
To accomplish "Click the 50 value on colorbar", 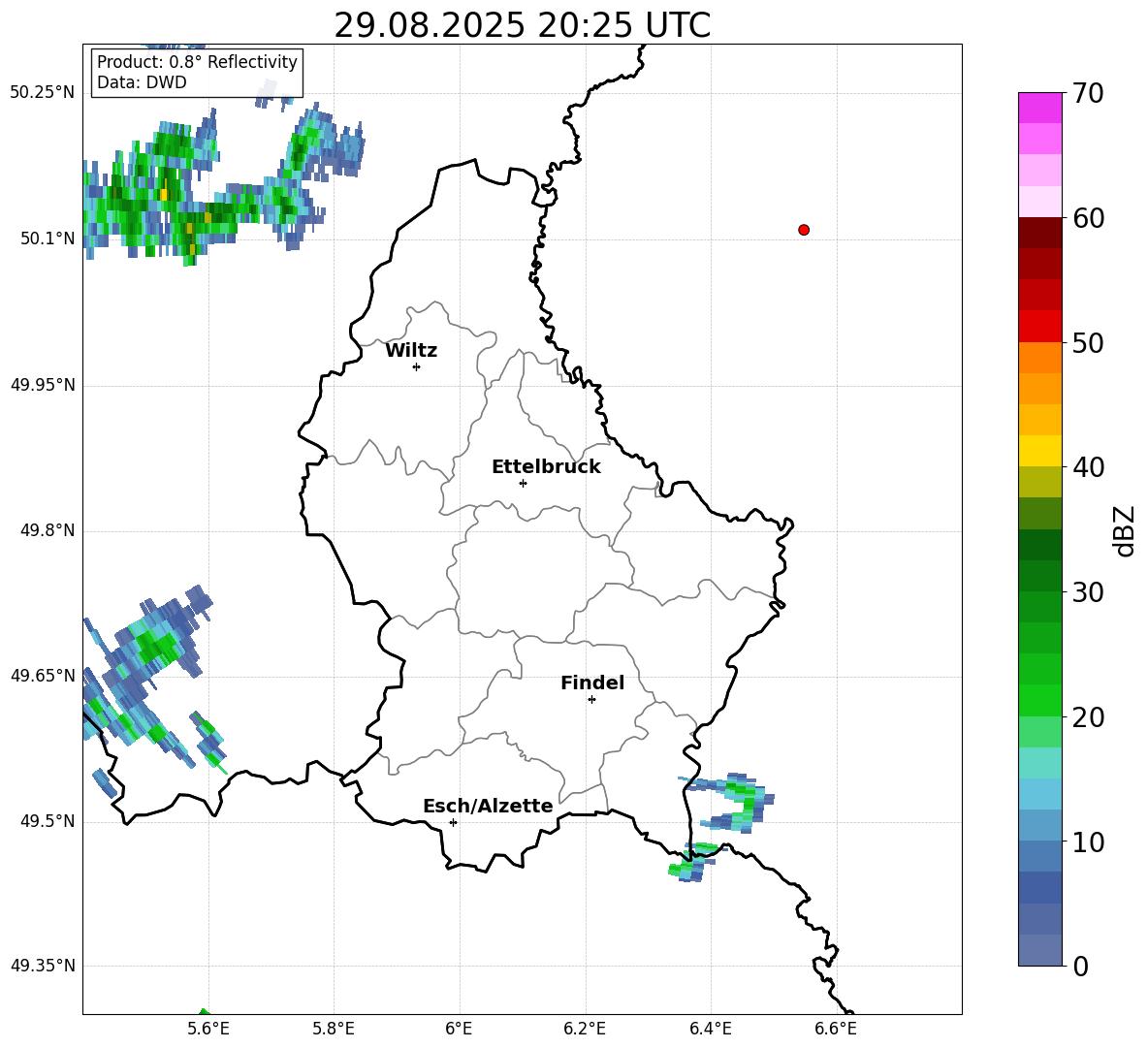I will click(x=1088, y=343).
